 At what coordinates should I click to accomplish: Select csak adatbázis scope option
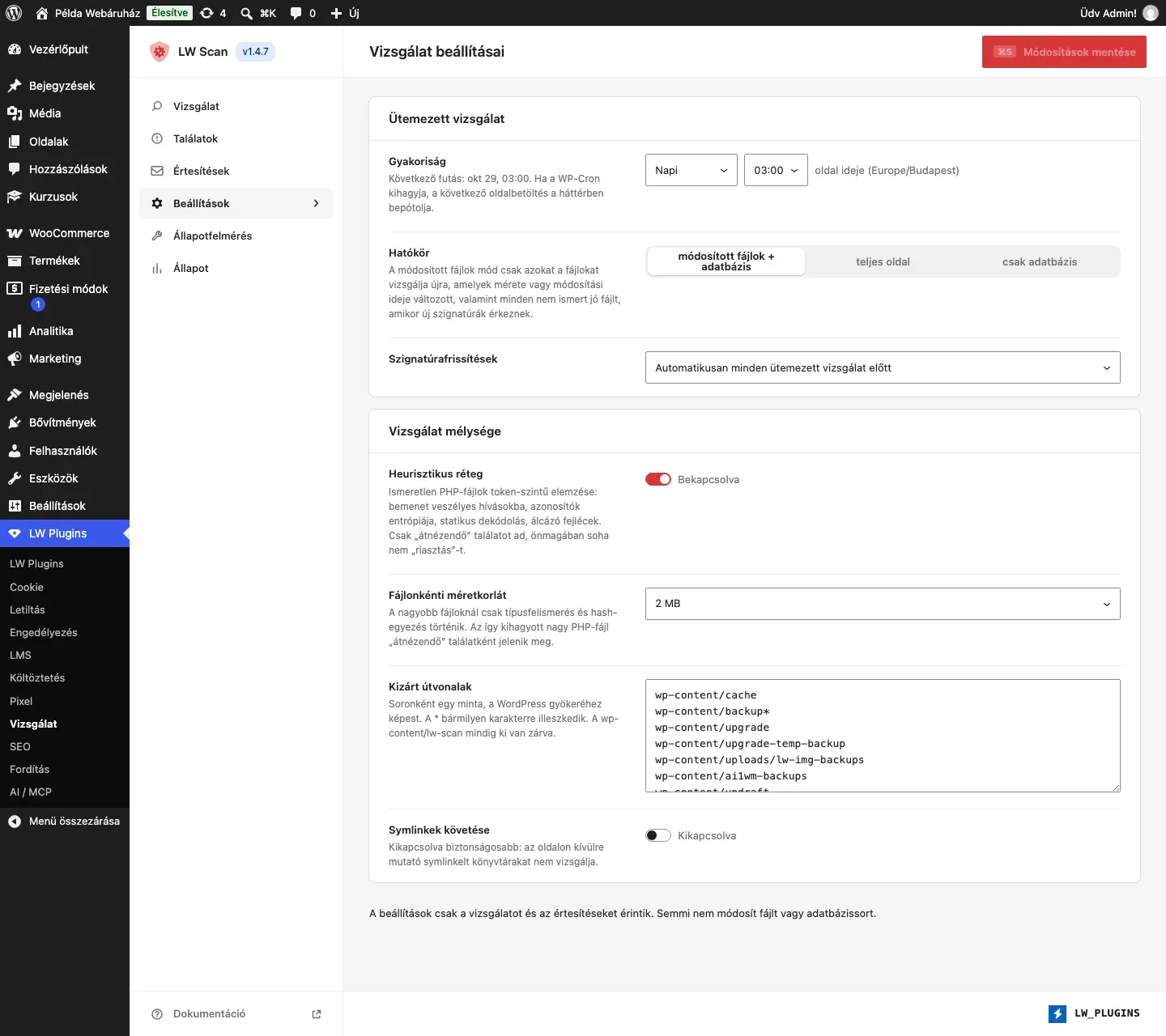pos(1040,261)
